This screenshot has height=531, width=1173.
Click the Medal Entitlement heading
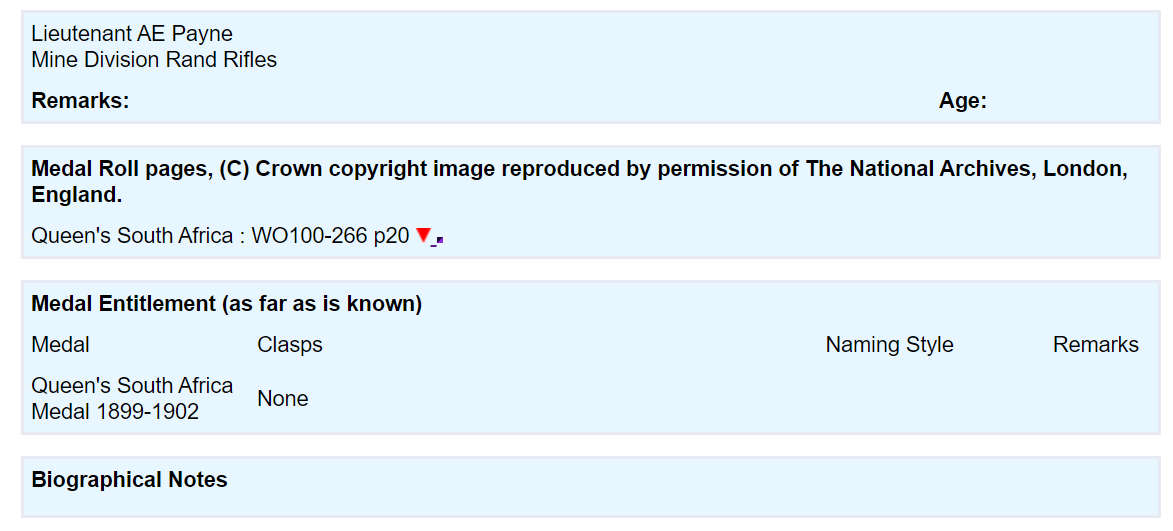[226, 304]
